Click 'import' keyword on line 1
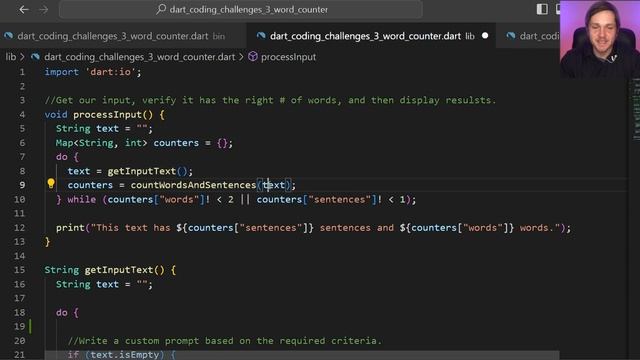640x360 pixels. coord(62,72)
